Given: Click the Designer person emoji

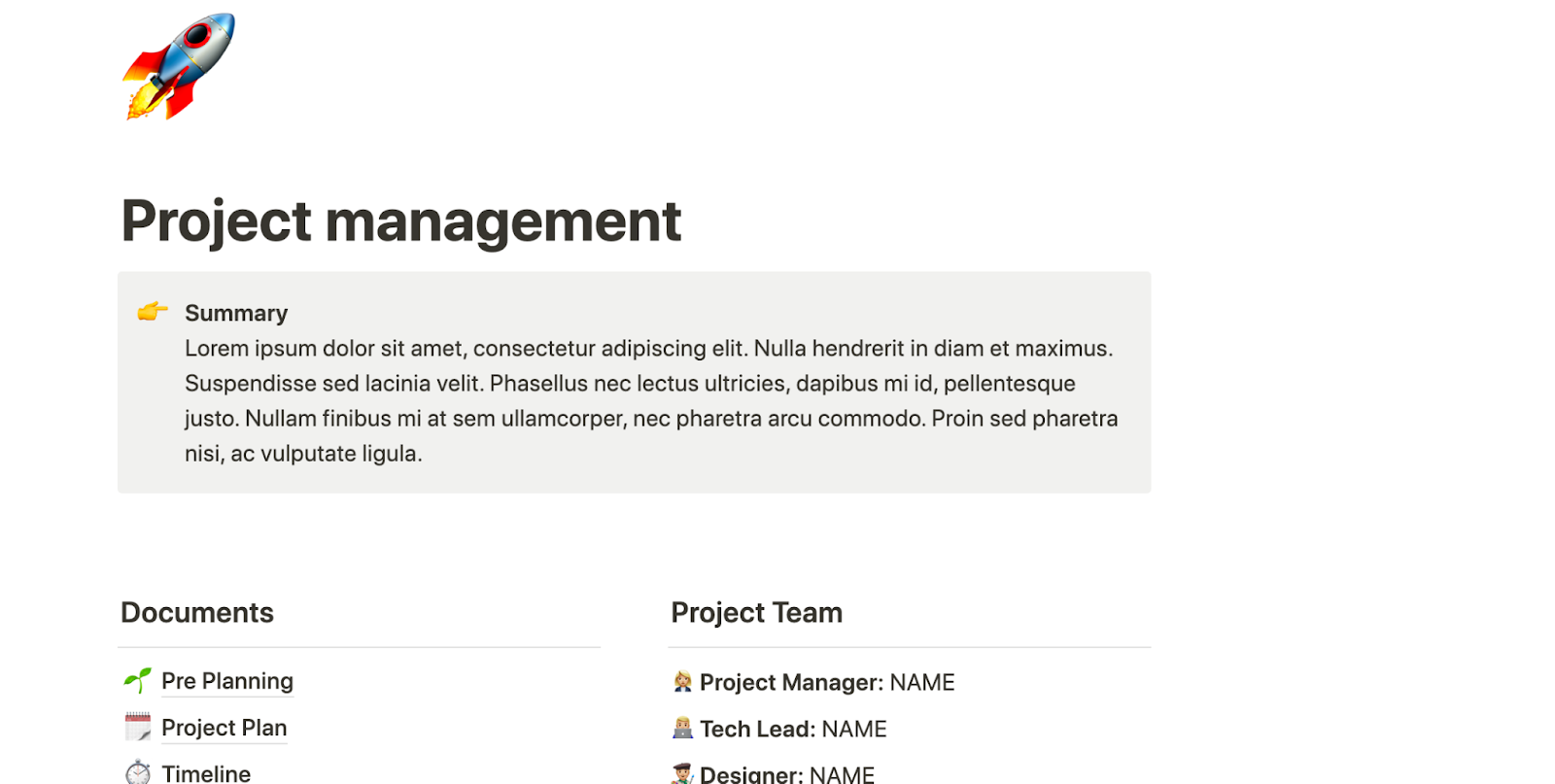Looking at the screenshot, I should point(682,773).
